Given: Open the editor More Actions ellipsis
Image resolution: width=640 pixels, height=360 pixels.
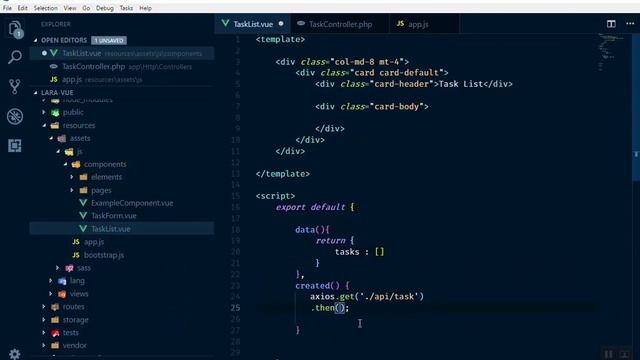Looking at the screenshot, I should [x=630, y=24].
